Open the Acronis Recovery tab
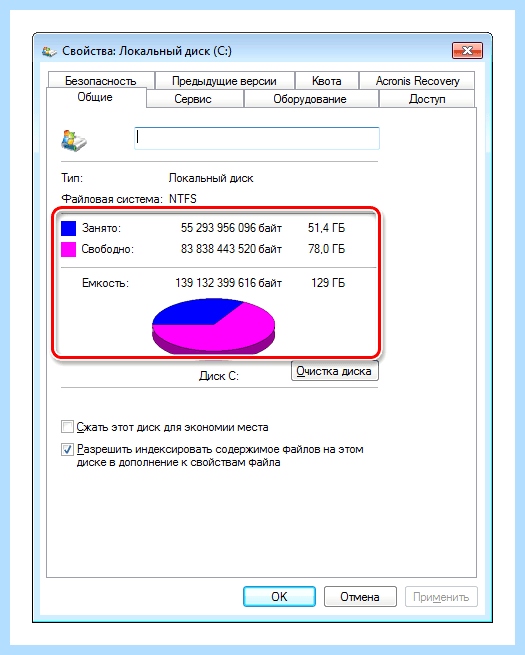The width and height of the screenshot is (525, 655). 417,81
